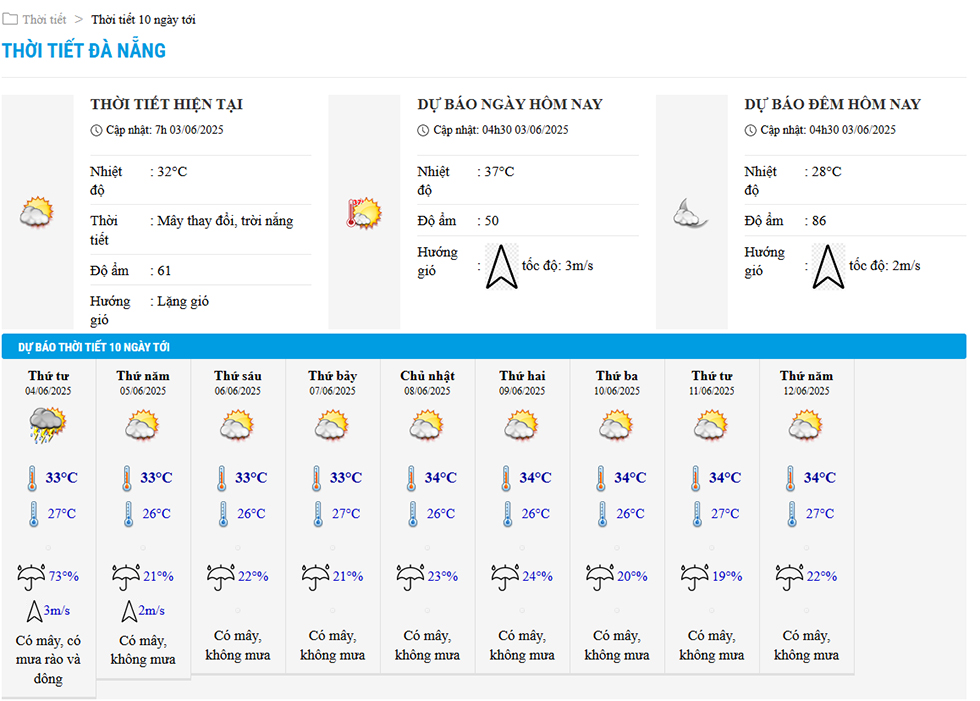The height and width of the screenshot is (701, 980).
Task: Click the wind arrow icon for 05/06/2025
Action: 129,611
